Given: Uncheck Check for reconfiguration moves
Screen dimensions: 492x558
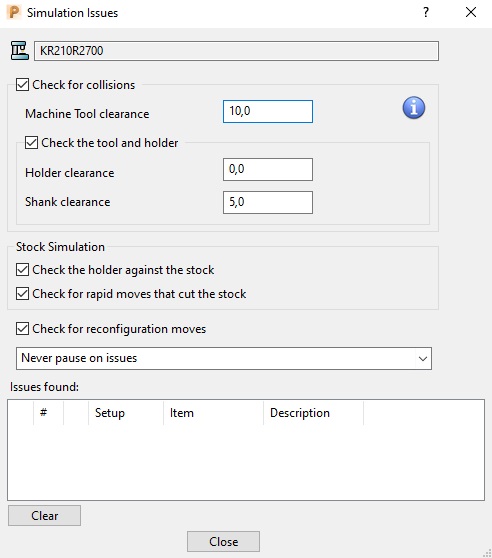Looking at the screenshot, I should (22, 328).
